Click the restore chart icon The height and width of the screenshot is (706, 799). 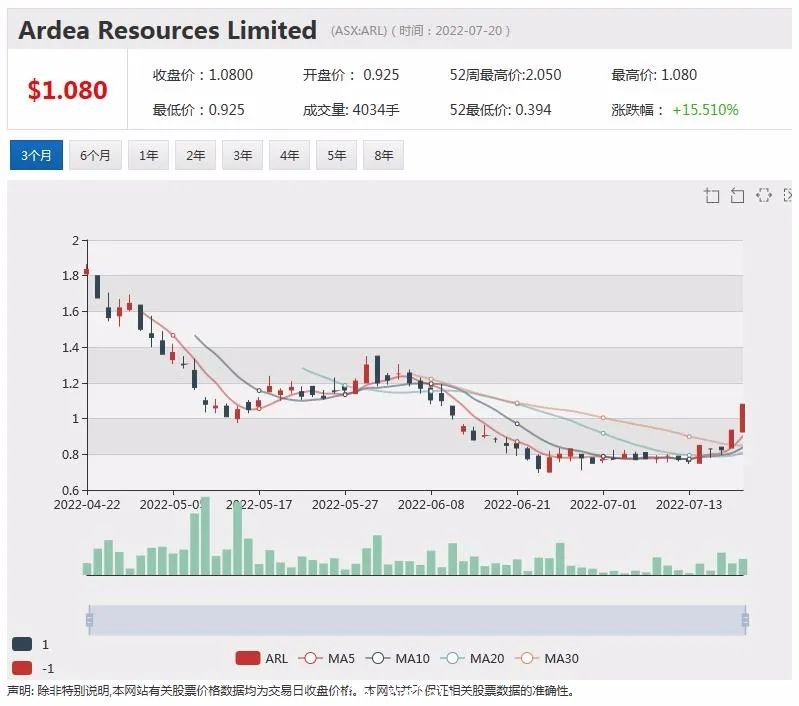point(763,195)
